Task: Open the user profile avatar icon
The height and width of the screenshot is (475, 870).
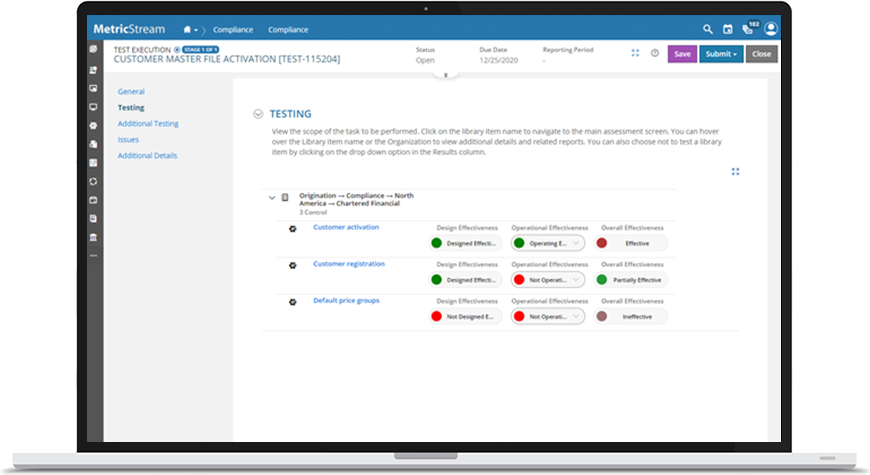Action: 771,28
